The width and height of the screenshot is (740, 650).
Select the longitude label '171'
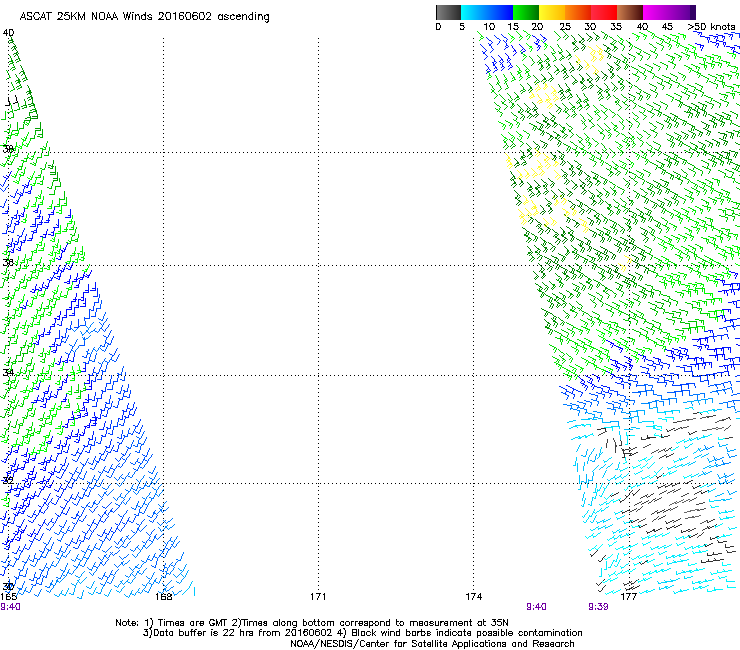318,597
